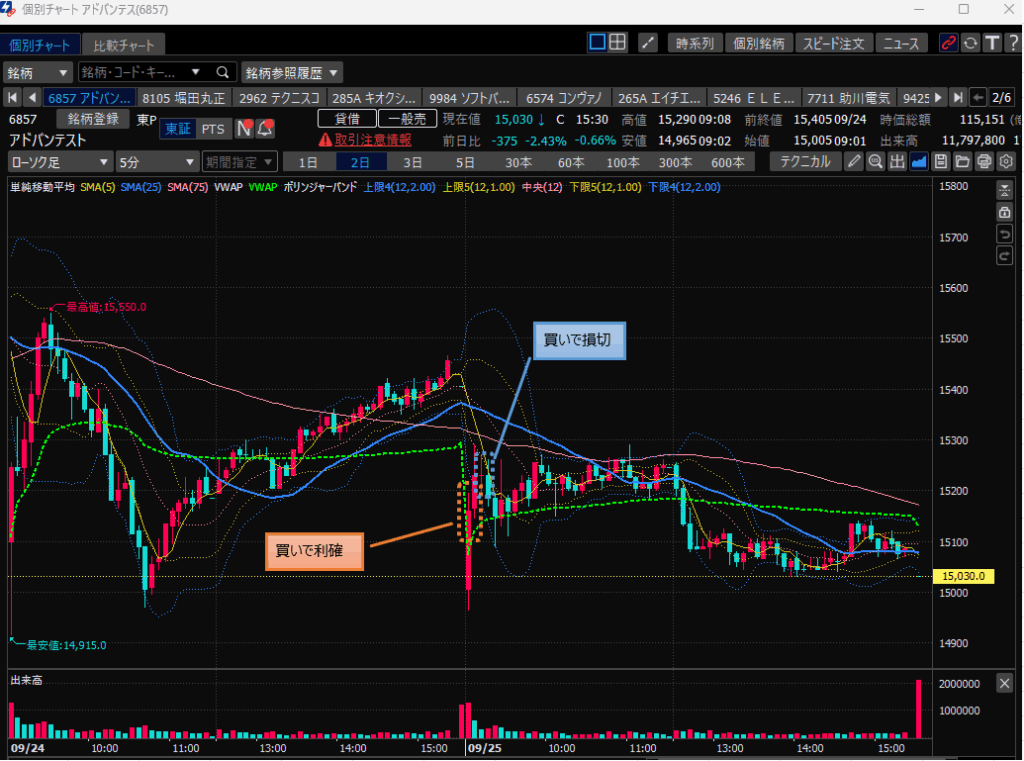The height and width of the screenshot is (761, 1024).
Task: Switch to the 比較チャート tab
Action: [x=125, y=45]
